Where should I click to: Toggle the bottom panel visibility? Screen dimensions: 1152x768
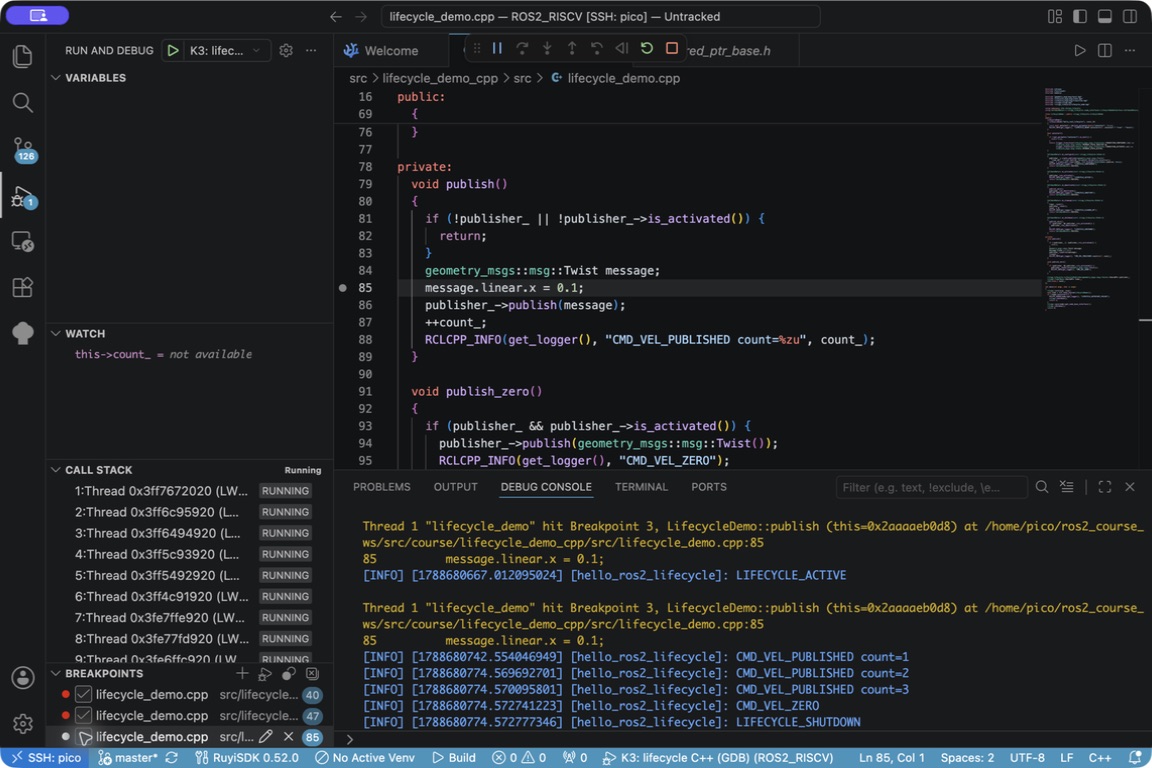point(1104,16)
